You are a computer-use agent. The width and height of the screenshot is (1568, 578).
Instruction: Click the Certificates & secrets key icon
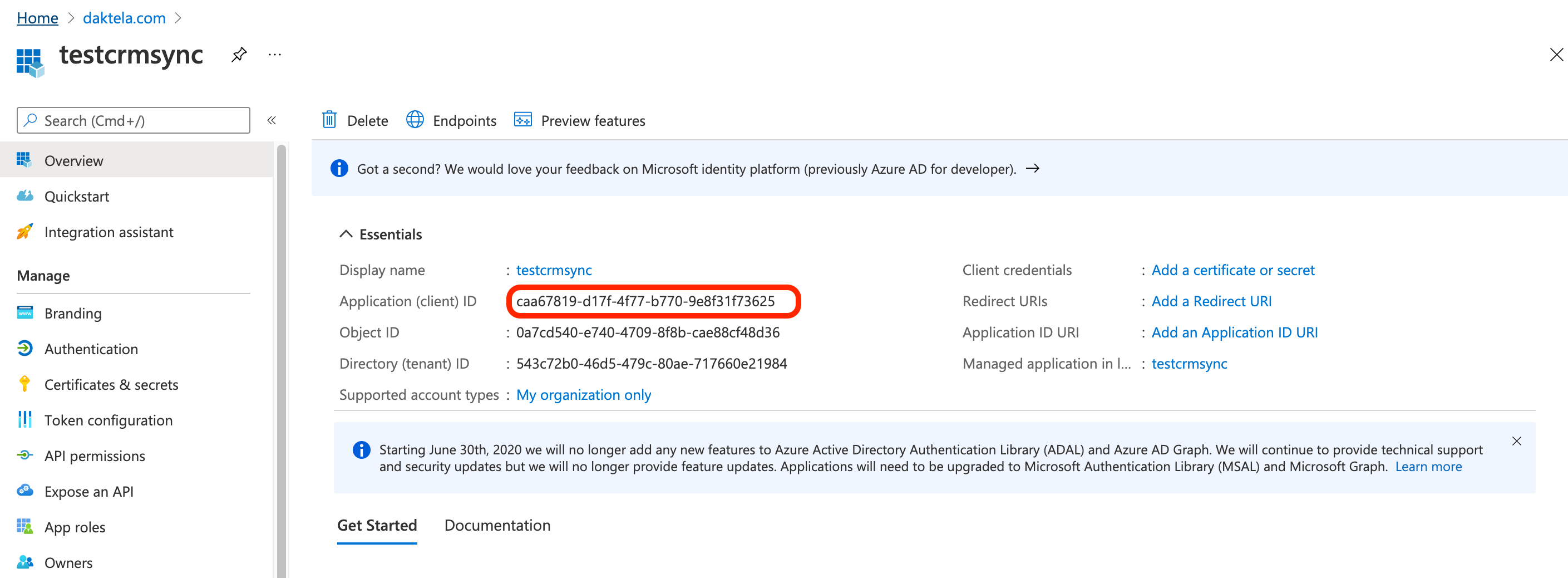tap(24, 384)
